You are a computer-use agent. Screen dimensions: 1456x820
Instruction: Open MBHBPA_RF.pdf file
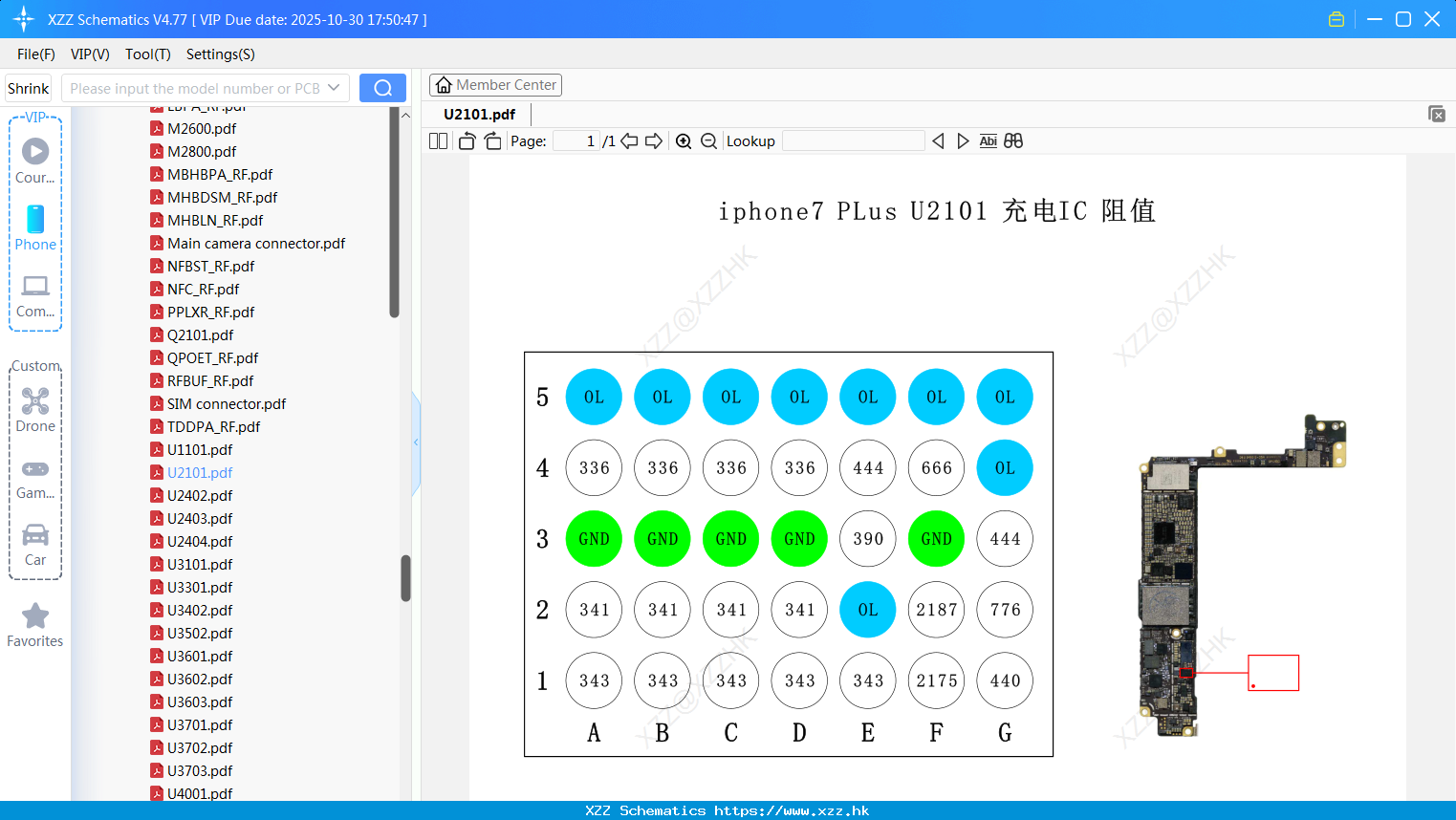[220, 174]
